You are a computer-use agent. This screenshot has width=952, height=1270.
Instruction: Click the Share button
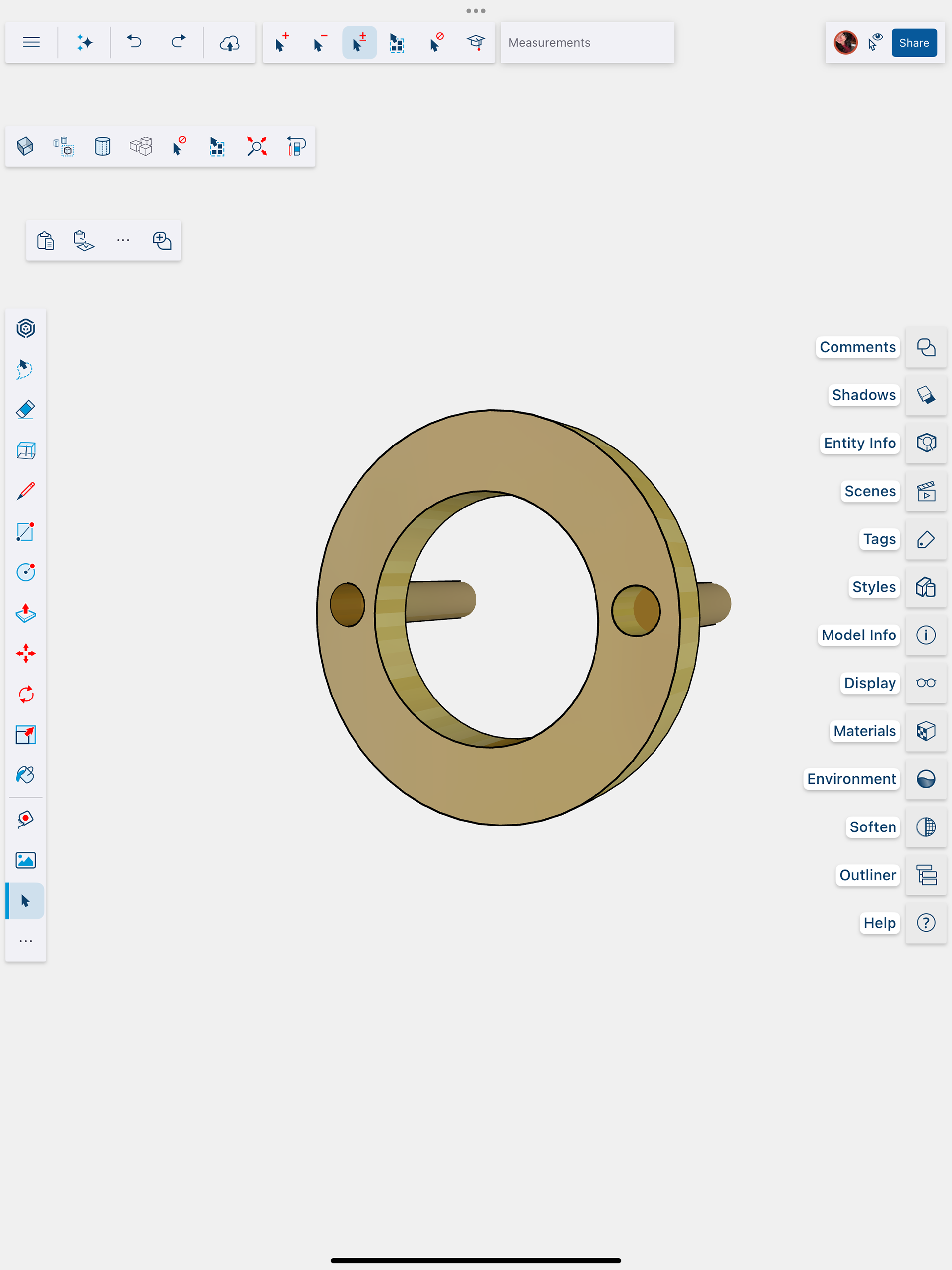tap(913, 43)
